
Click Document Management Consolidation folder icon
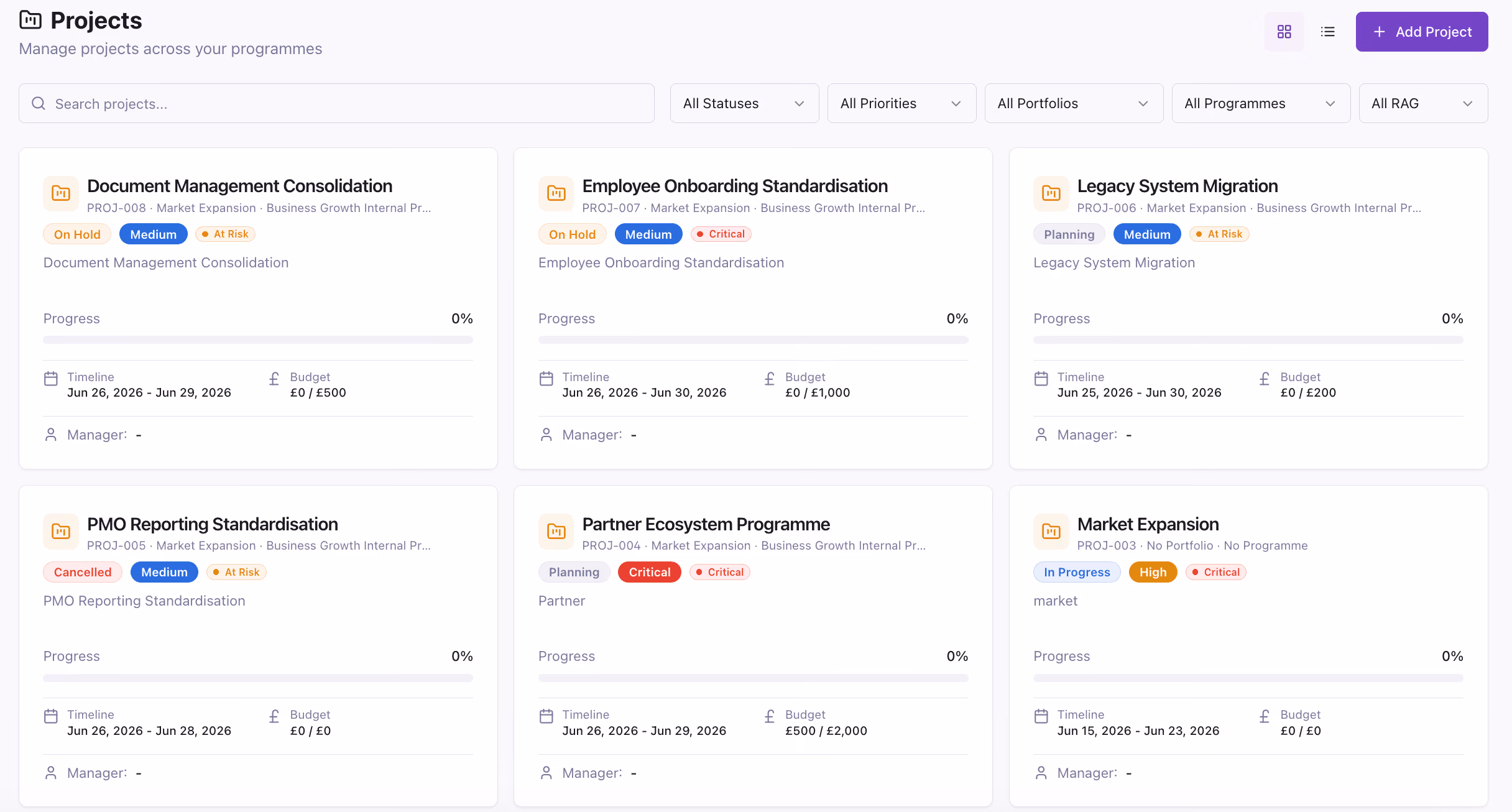pos(61,193)
